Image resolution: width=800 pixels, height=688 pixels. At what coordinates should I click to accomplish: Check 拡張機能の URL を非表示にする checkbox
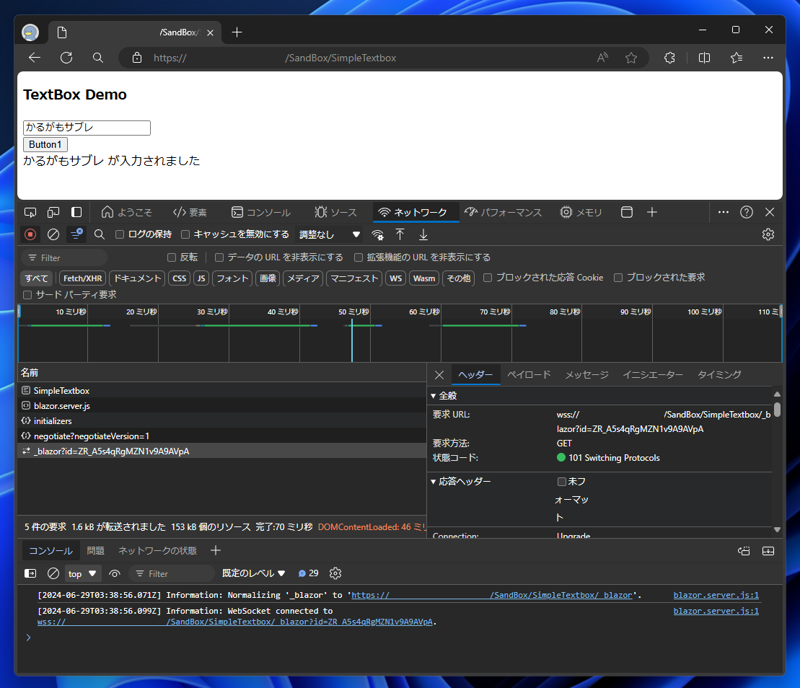(x=359, y=257)
